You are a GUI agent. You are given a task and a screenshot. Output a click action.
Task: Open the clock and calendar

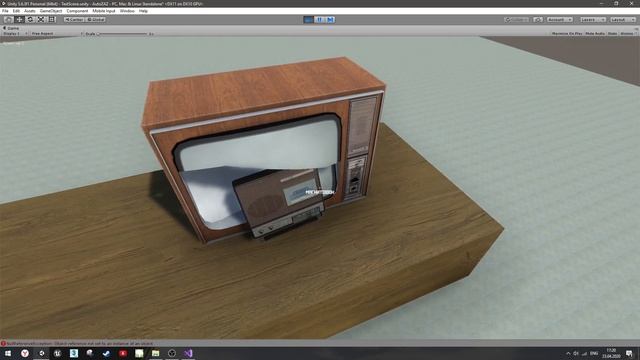(x=611, y=353)
